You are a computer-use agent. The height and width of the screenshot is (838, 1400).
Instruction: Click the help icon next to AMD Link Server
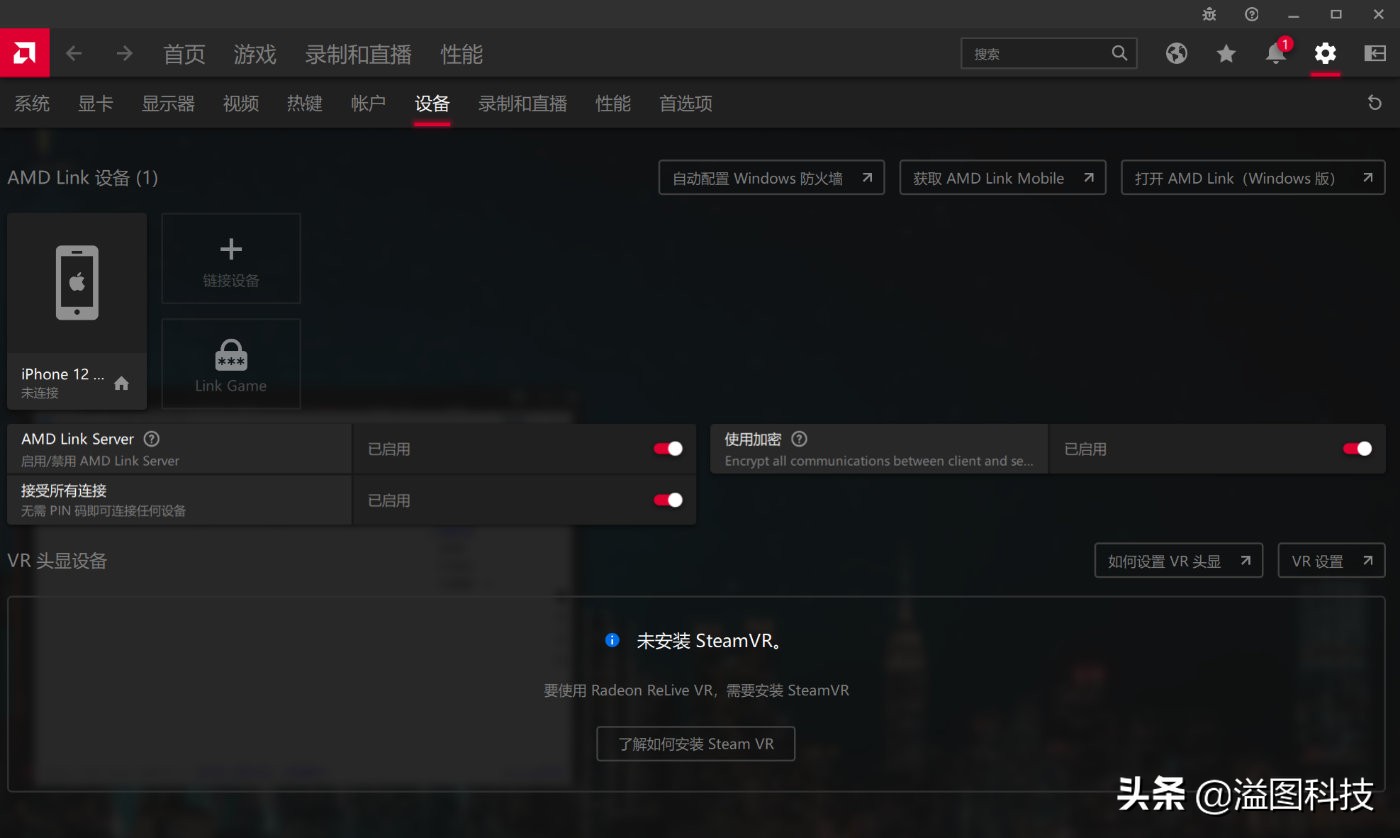[151, 438]
